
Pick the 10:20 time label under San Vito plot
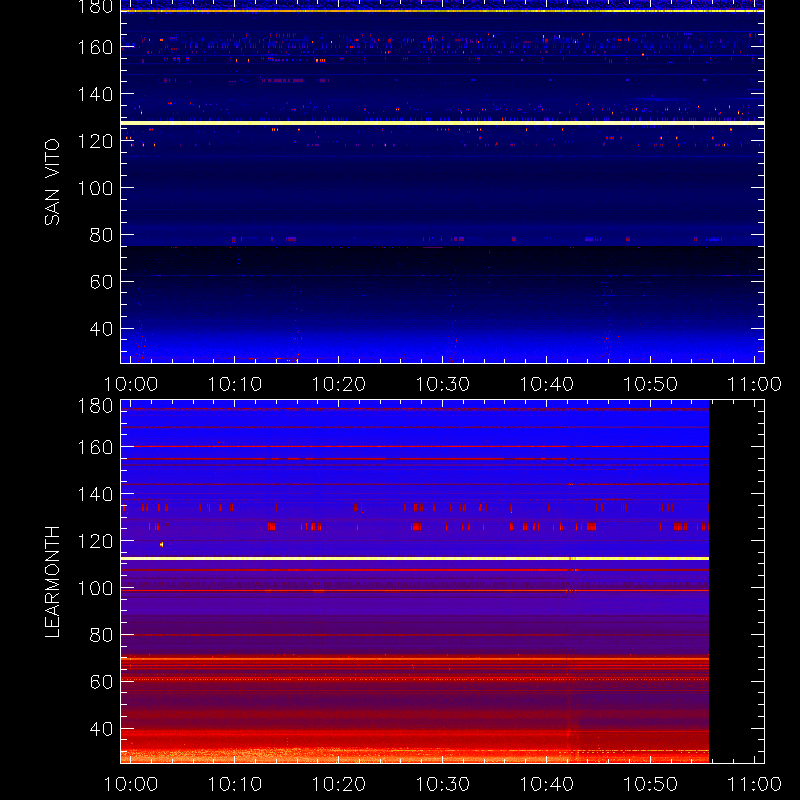(x=339, y=384)
